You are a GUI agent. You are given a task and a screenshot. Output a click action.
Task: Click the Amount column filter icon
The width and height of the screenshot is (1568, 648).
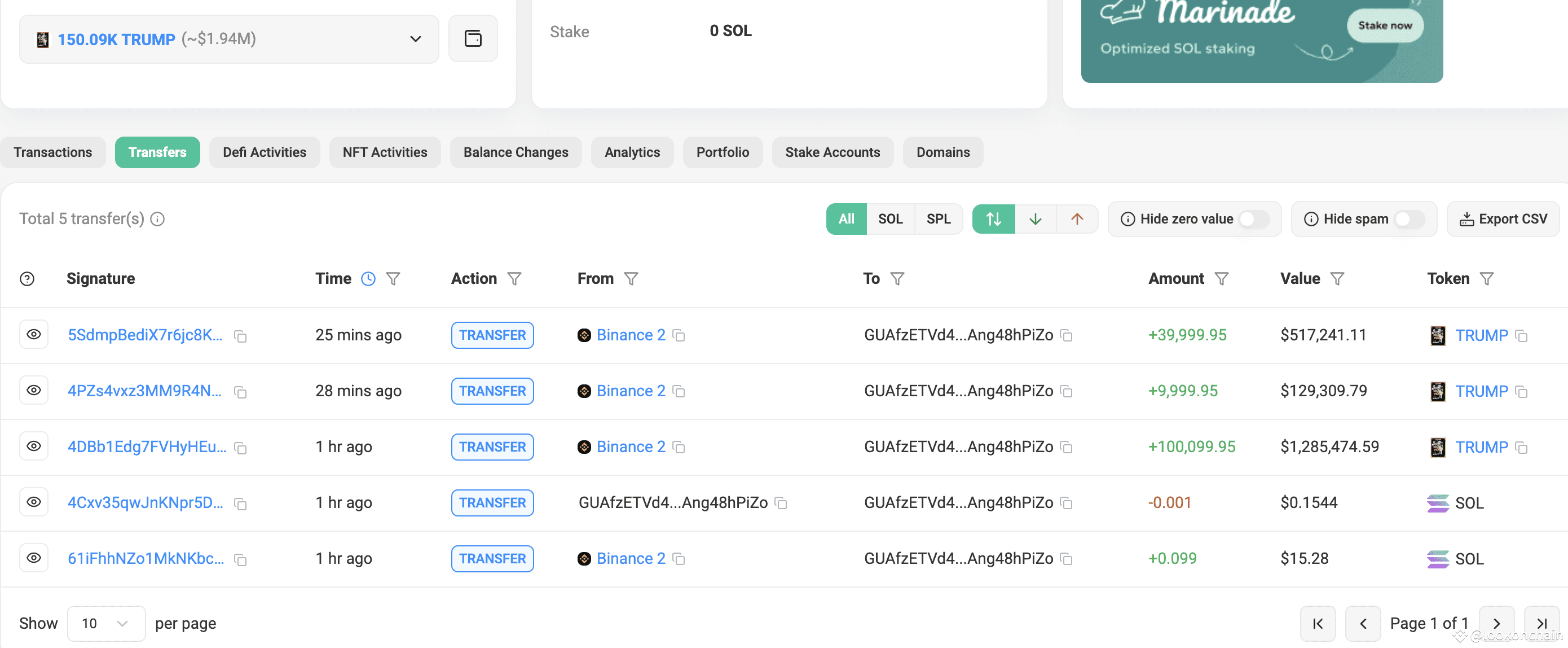coord(1221,279)
